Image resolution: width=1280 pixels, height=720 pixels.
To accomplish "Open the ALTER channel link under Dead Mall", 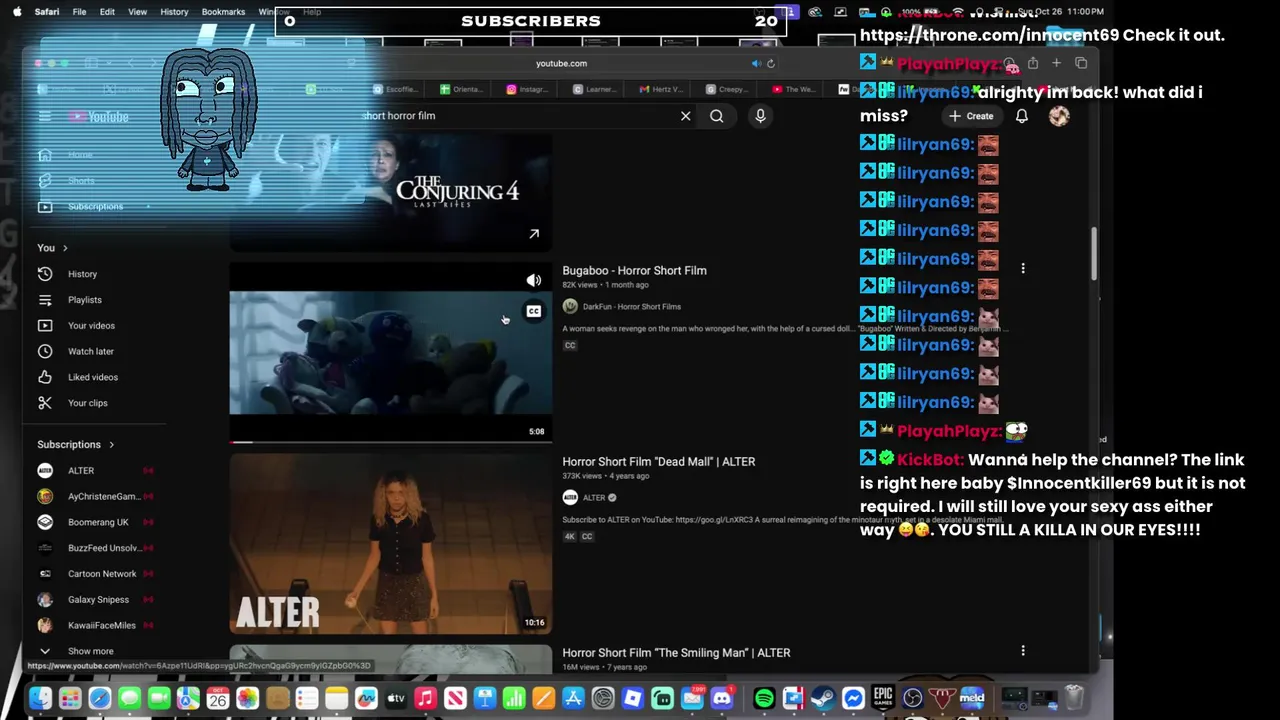I will (x=594, y=498).
